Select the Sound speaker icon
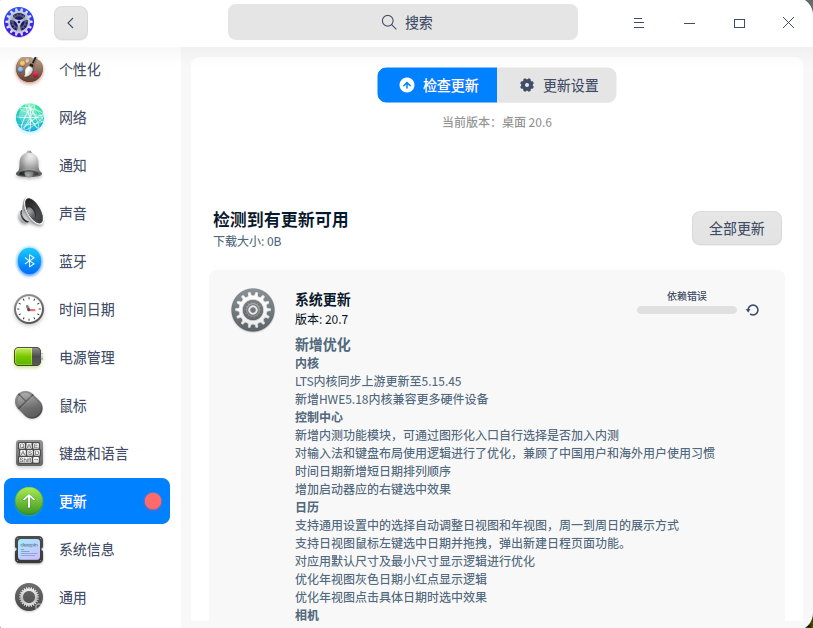813x628 pixels. [x=29, y=213]
